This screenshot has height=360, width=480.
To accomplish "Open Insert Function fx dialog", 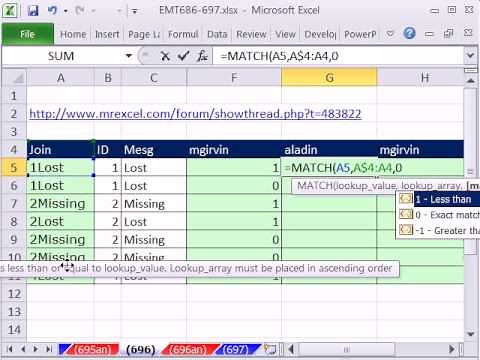I will [203, 56].
